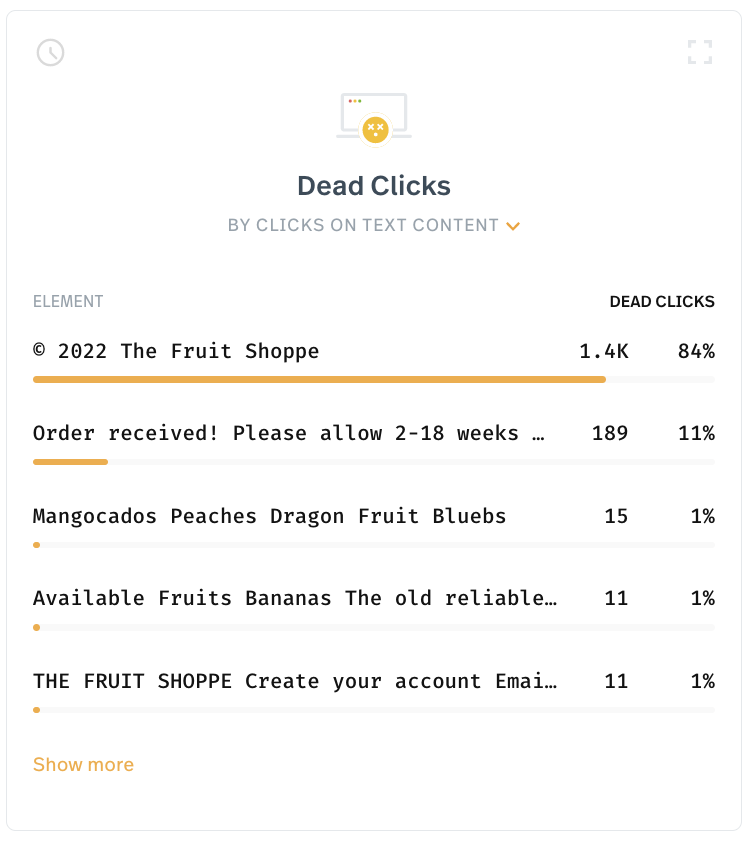The height and width of the screenshot is (846, 752).
Task: Click the 1.4K dead clicks count
Action: 604,351
